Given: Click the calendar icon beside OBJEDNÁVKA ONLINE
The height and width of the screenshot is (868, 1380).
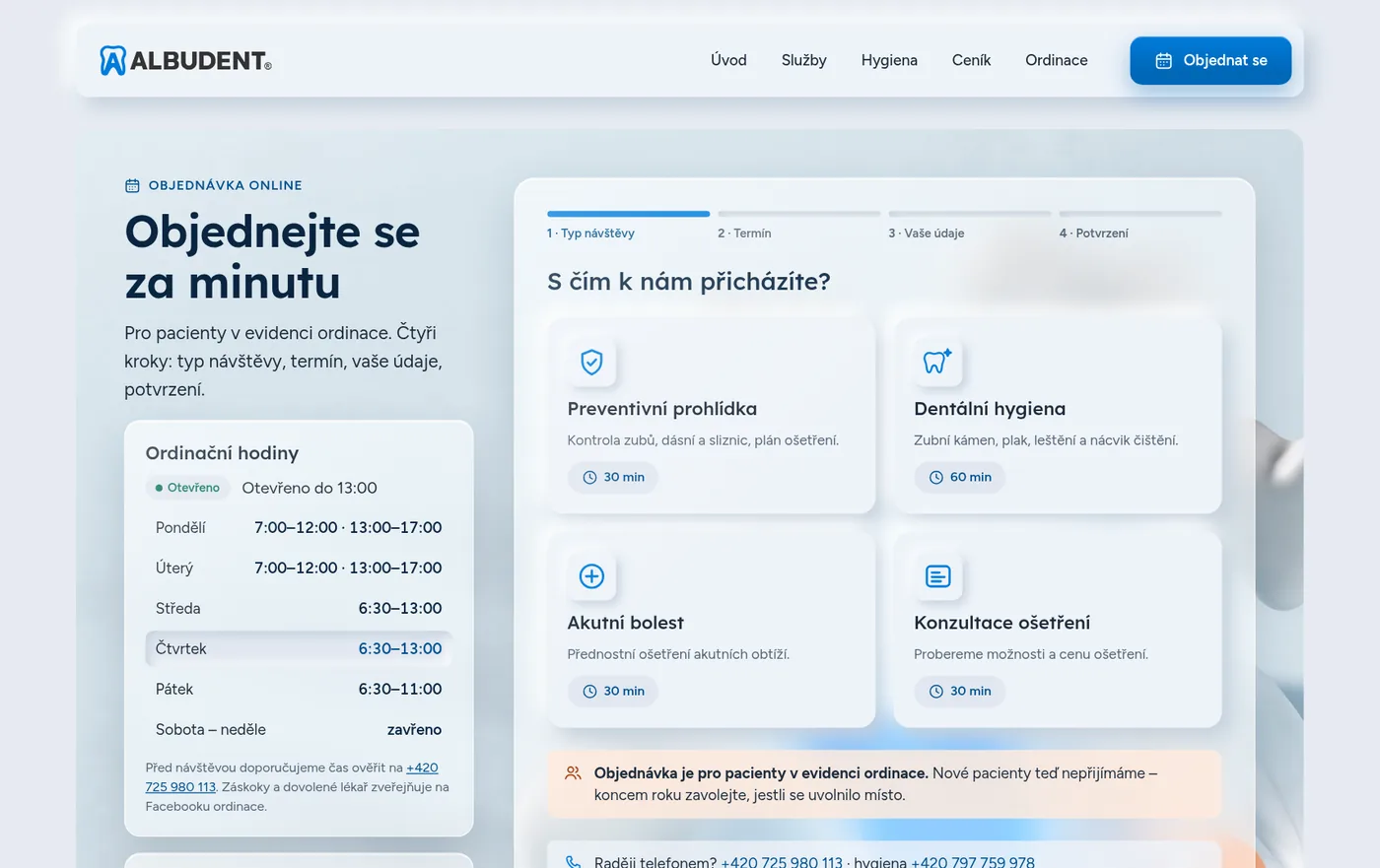Looking at the screenshot, I should point(132,185).
